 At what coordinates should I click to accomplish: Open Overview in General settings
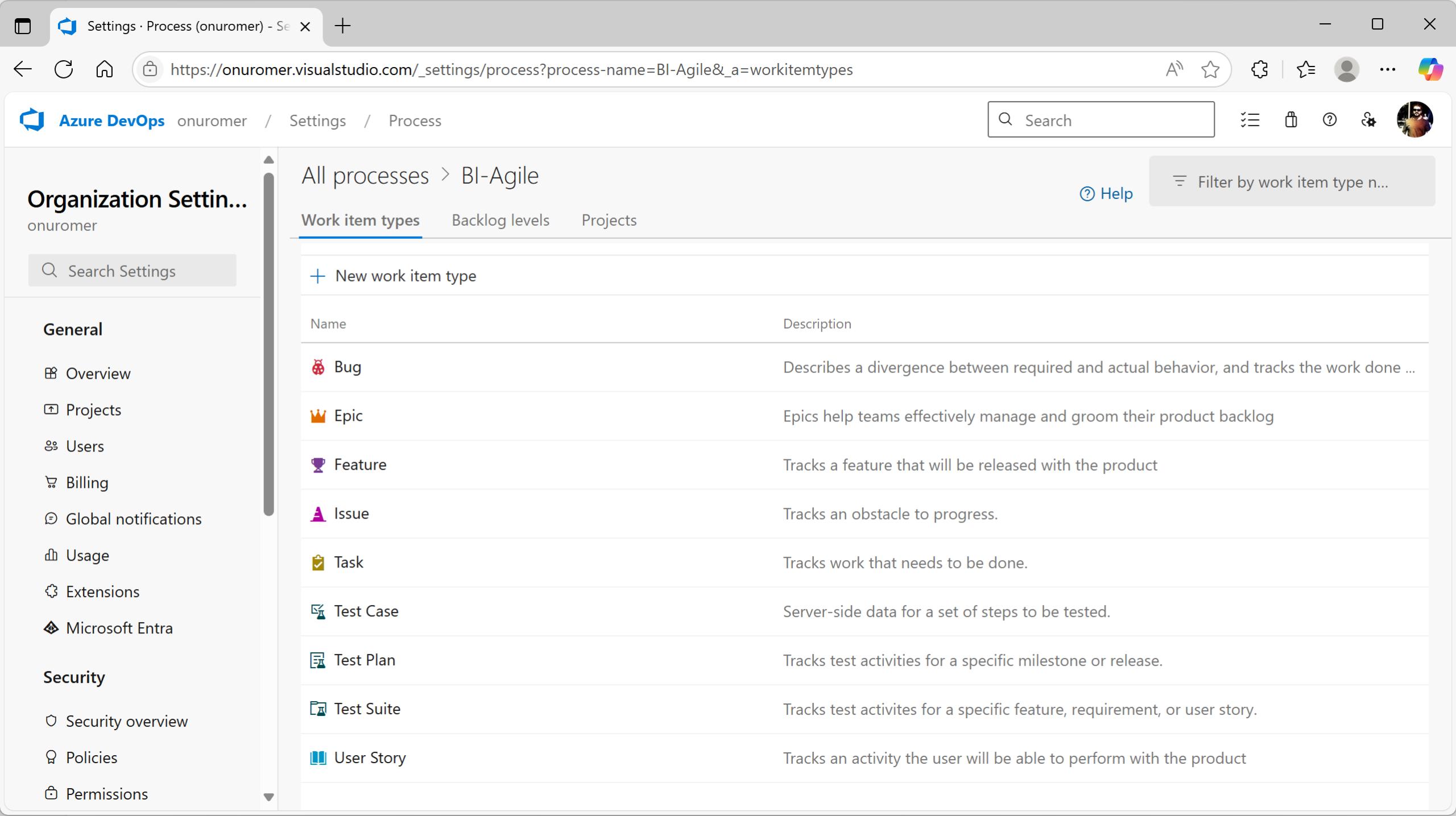pyautogui.click(x=98, y=374)
